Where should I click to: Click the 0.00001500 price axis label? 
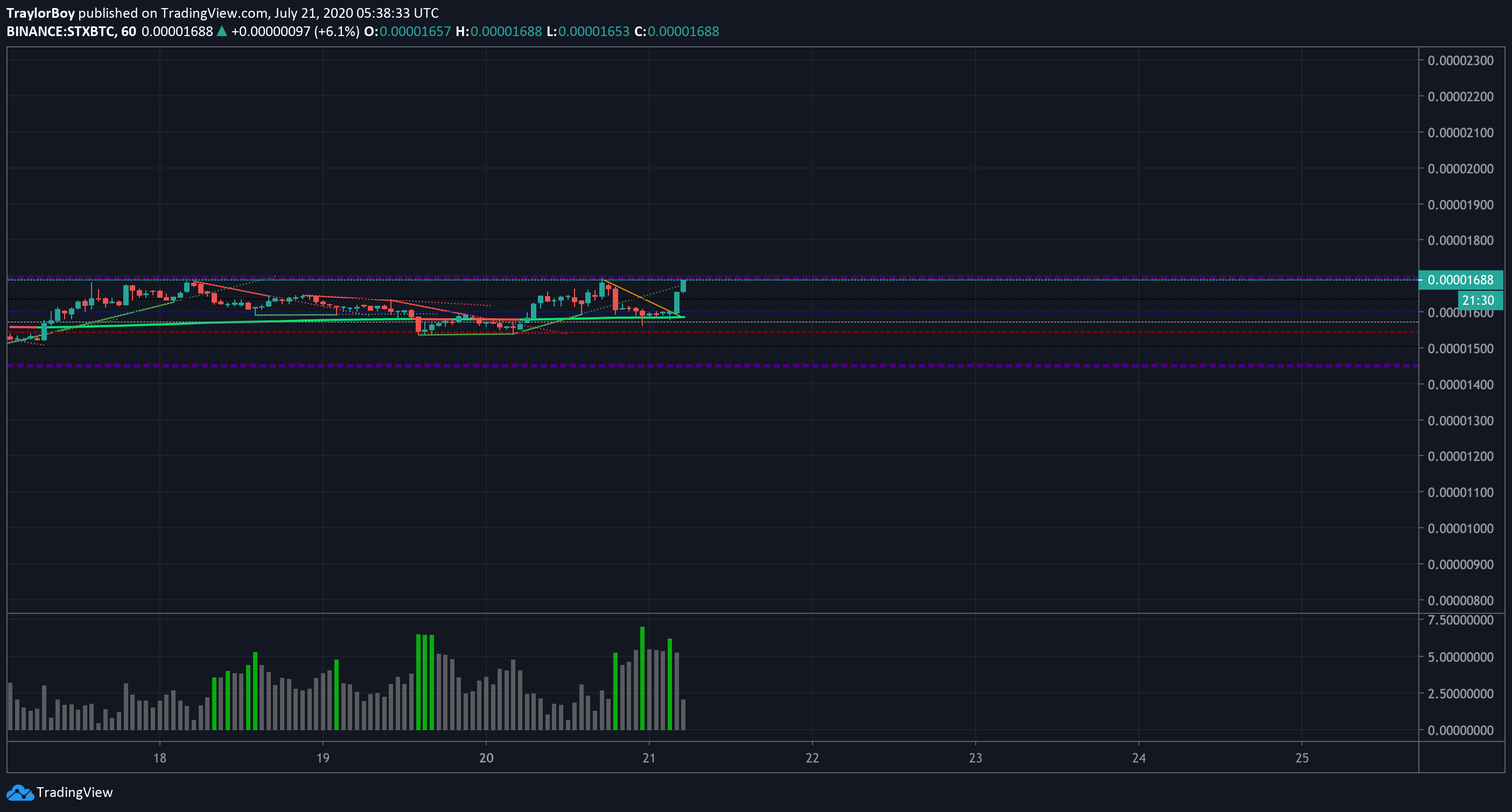coord(1461,349)
